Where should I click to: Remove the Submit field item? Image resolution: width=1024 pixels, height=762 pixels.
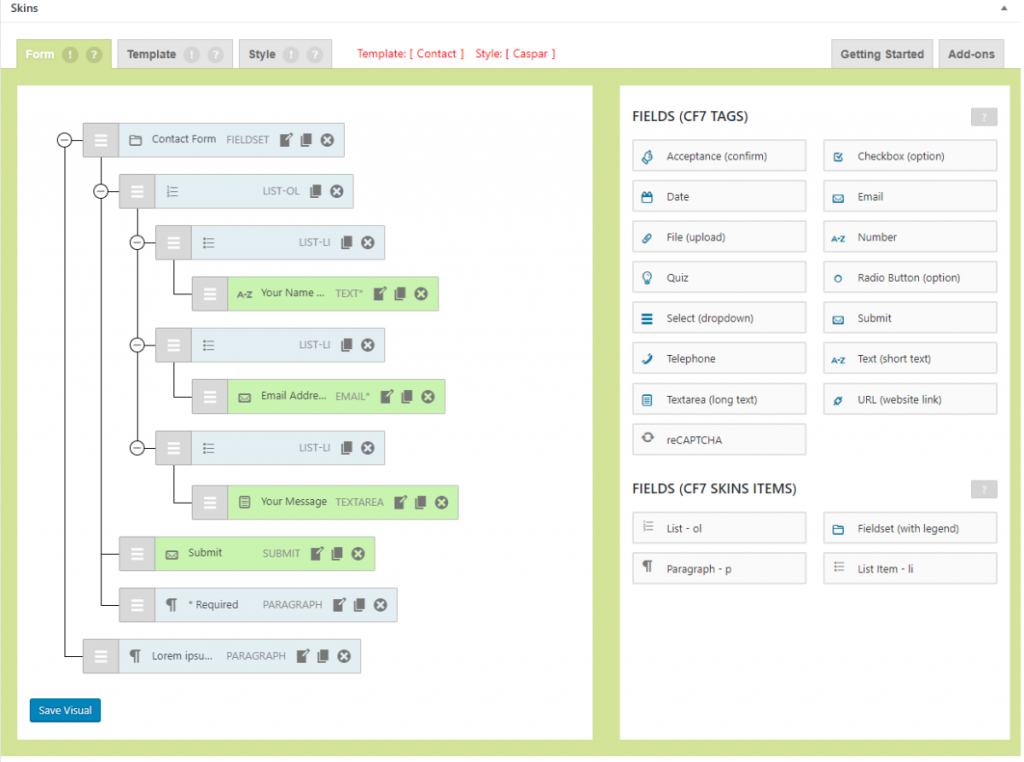[357, 554]
